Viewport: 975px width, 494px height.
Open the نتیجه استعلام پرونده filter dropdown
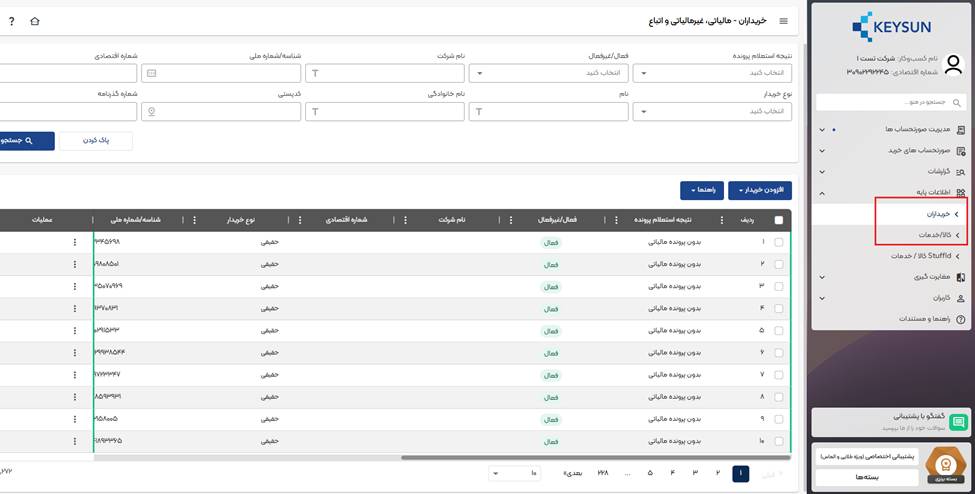(712, 73)
